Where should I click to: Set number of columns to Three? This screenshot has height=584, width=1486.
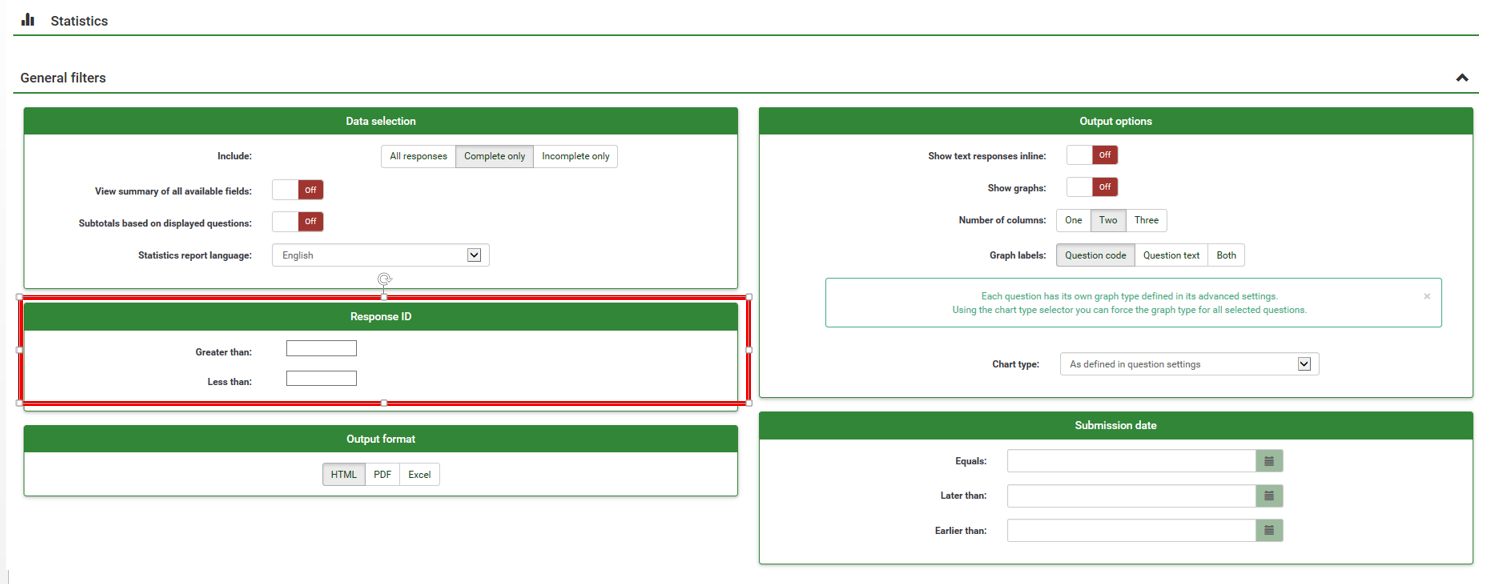(1146, 220)
